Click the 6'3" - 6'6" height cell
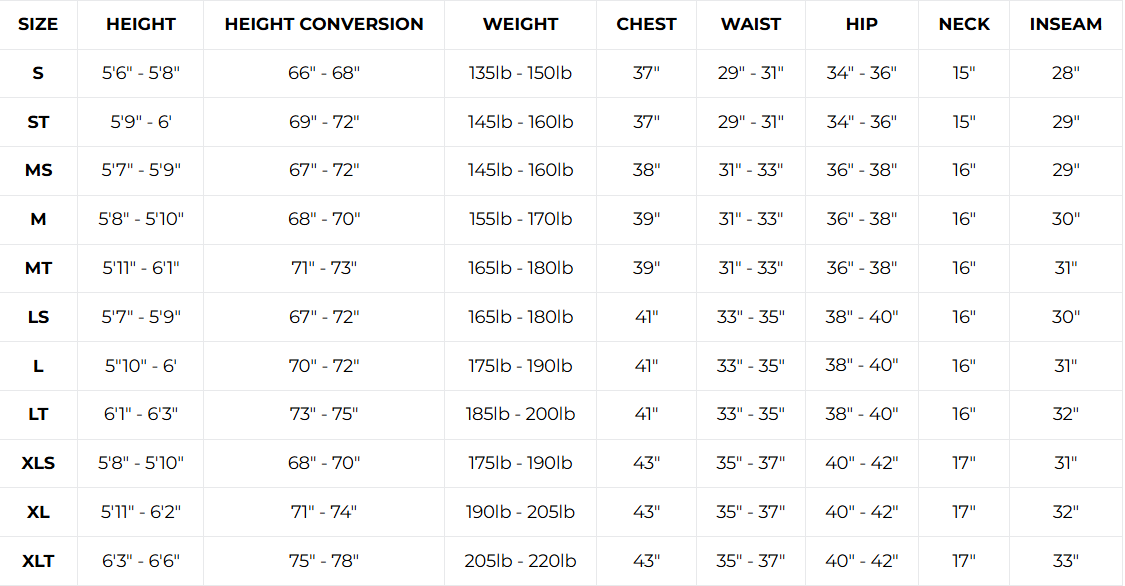This screenshot has width=1125, height=586. click(141, 561)
